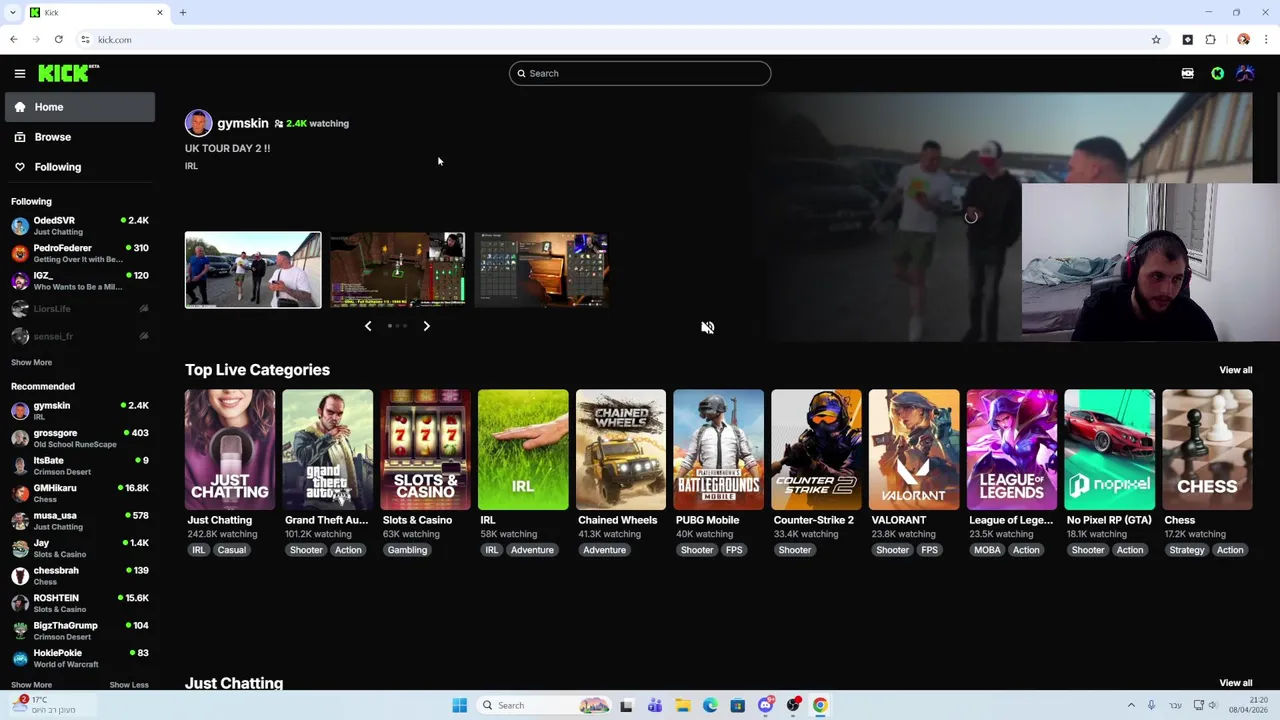Image resolution: width=1280 pixels, height=720 pixels.
Task: Open No Pixel RP category card
Action: coord(1109,450)
